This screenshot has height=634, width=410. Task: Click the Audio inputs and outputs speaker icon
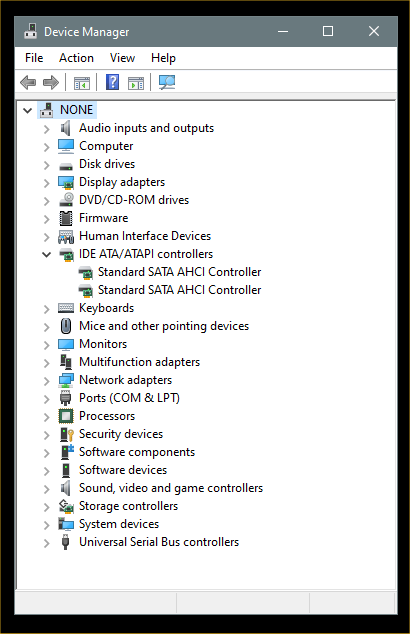[x=66, y=128]
